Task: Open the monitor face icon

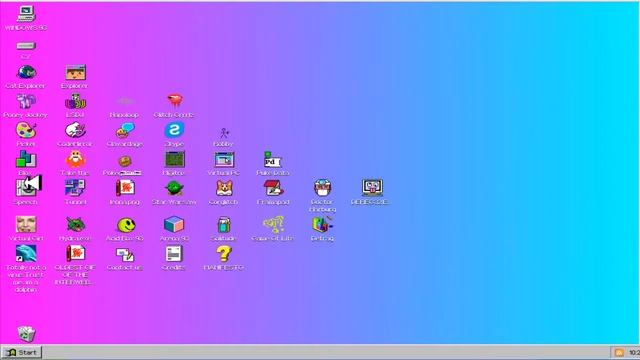Action: pos(372,188)
